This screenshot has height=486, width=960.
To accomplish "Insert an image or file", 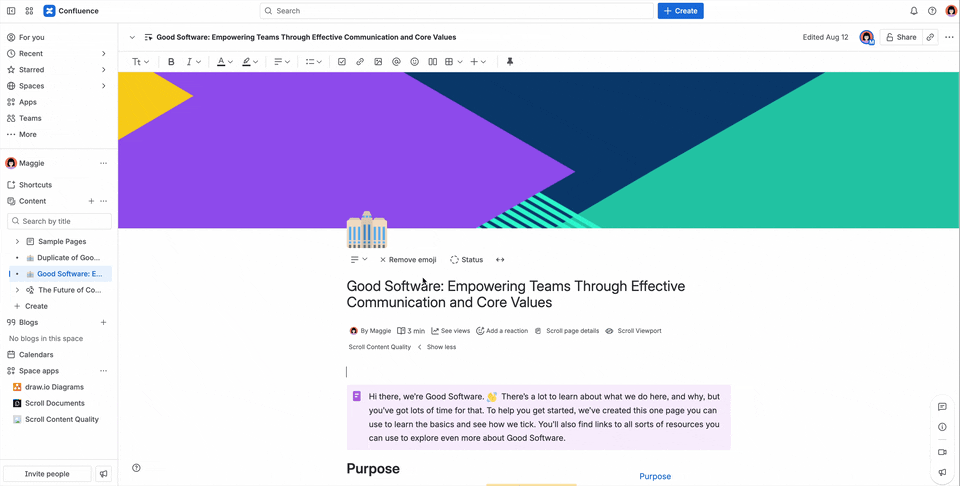I will coord(378,62).
